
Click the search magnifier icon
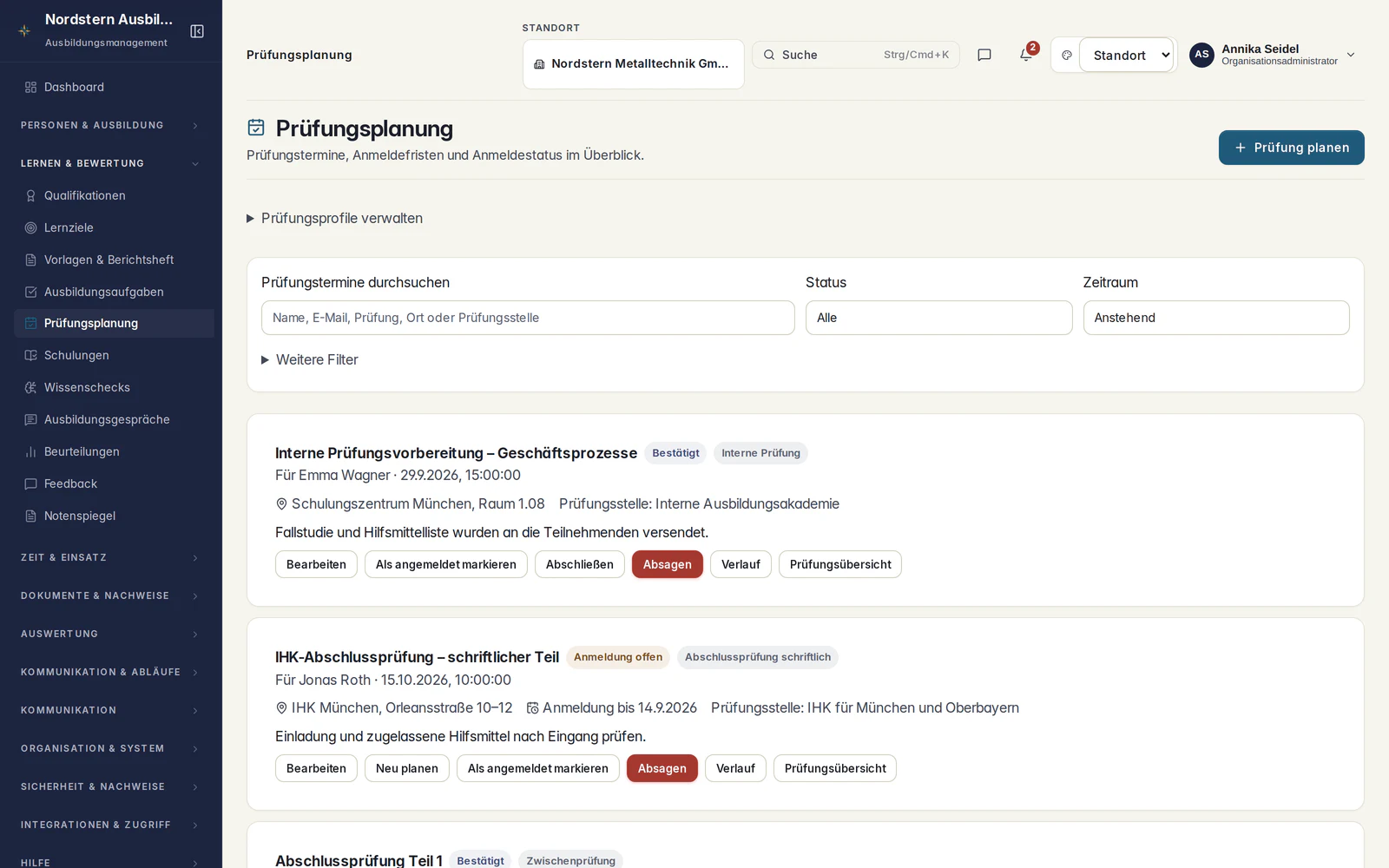(769, 55)
